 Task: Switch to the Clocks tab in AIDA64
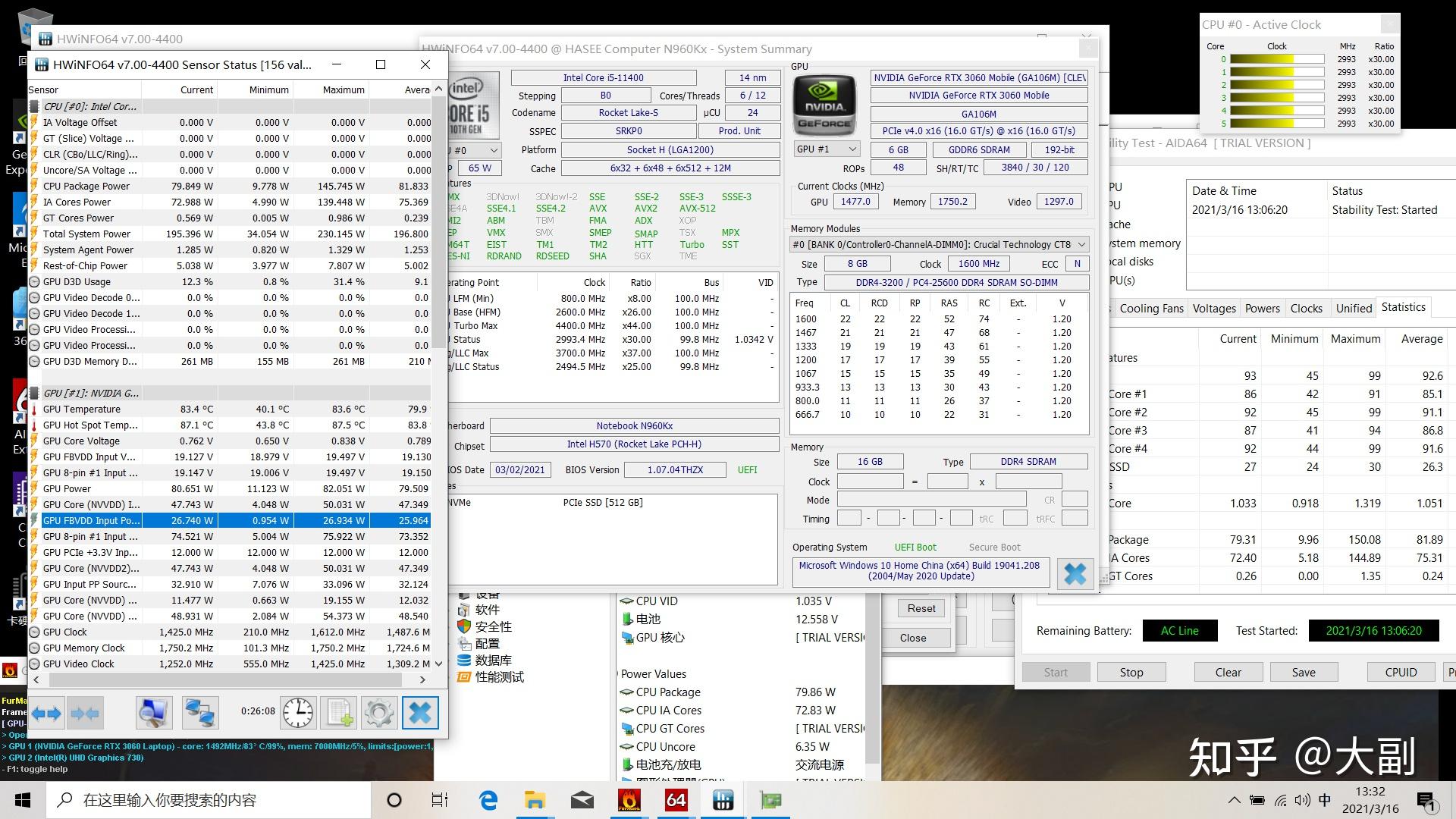click(x=1307, y=309)
